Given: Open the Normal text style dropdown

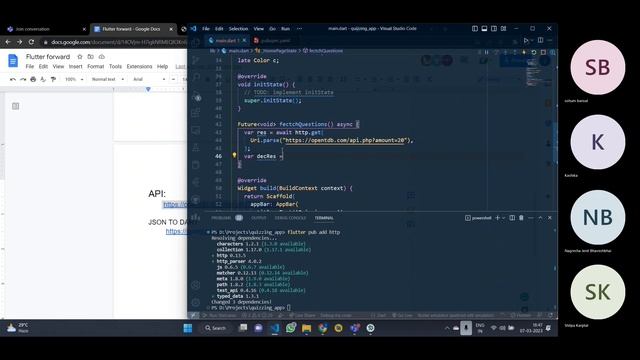Looking at the screenshot, I should (108, 79).
